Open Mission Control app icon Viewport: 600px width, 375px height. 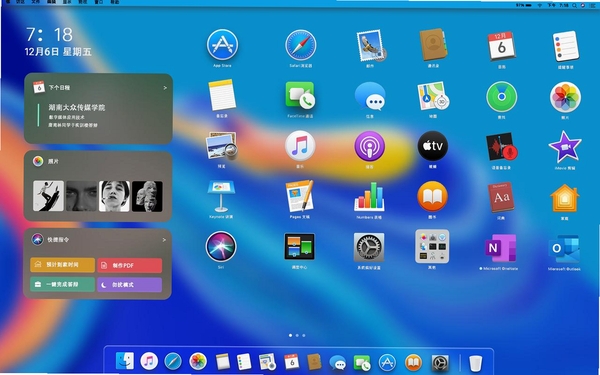299,247
